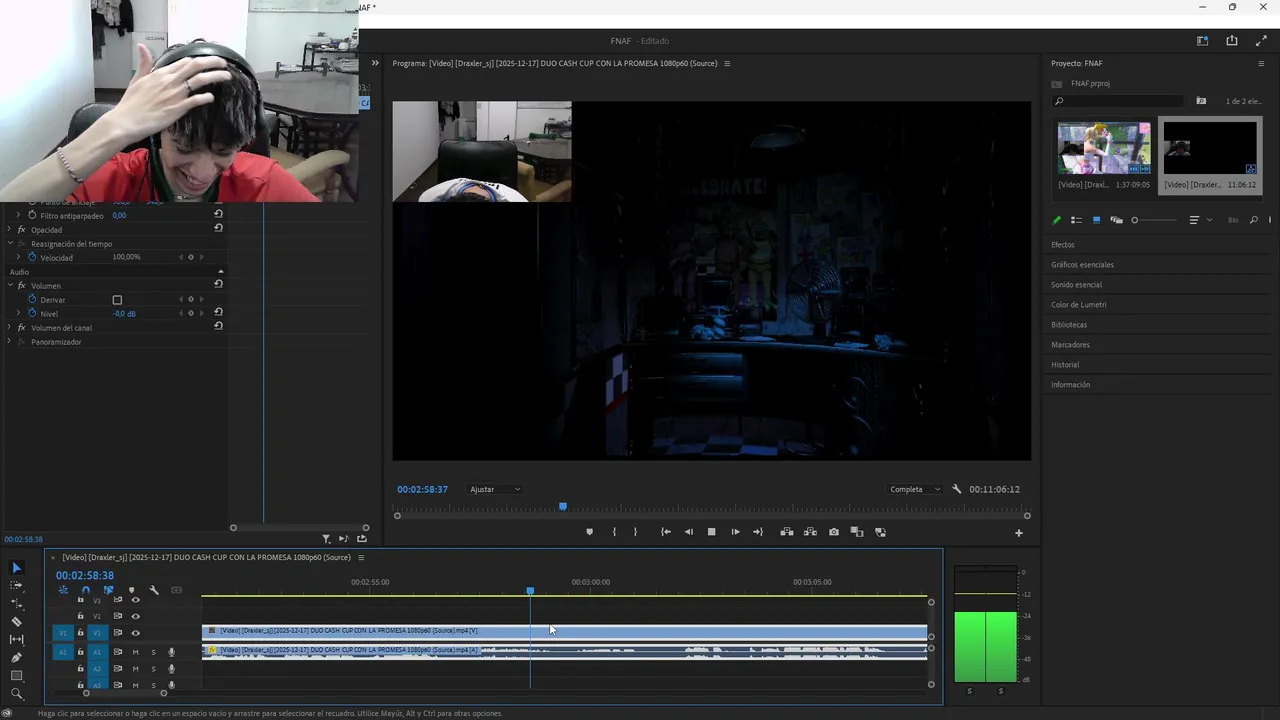
Task: Expand the Volumen effect section
Action: click(x=9, y=286)
